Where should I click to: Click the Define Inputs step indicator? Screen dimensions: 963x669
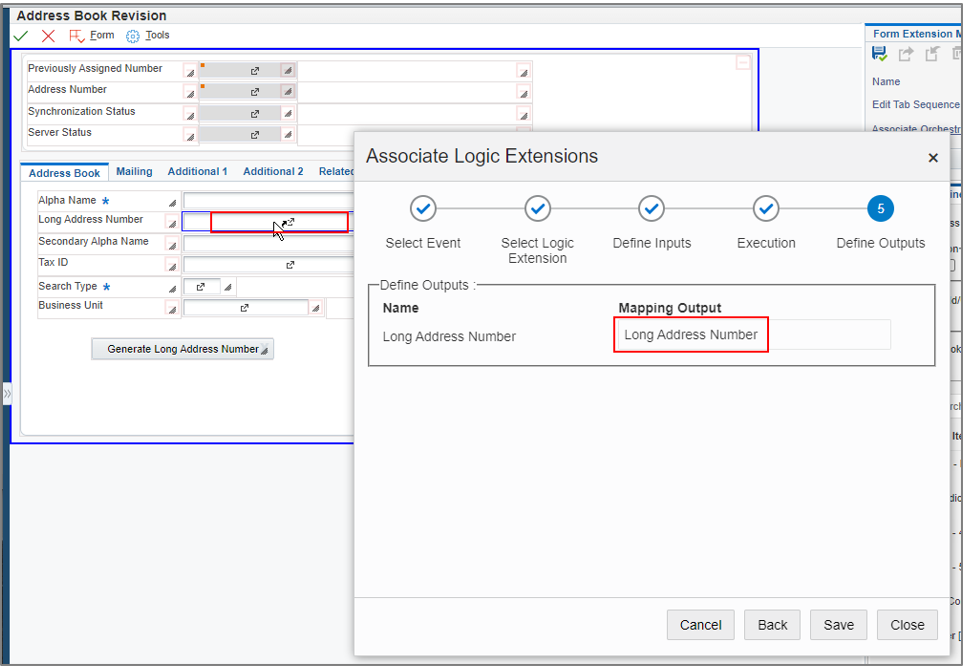tap(651, 209)
